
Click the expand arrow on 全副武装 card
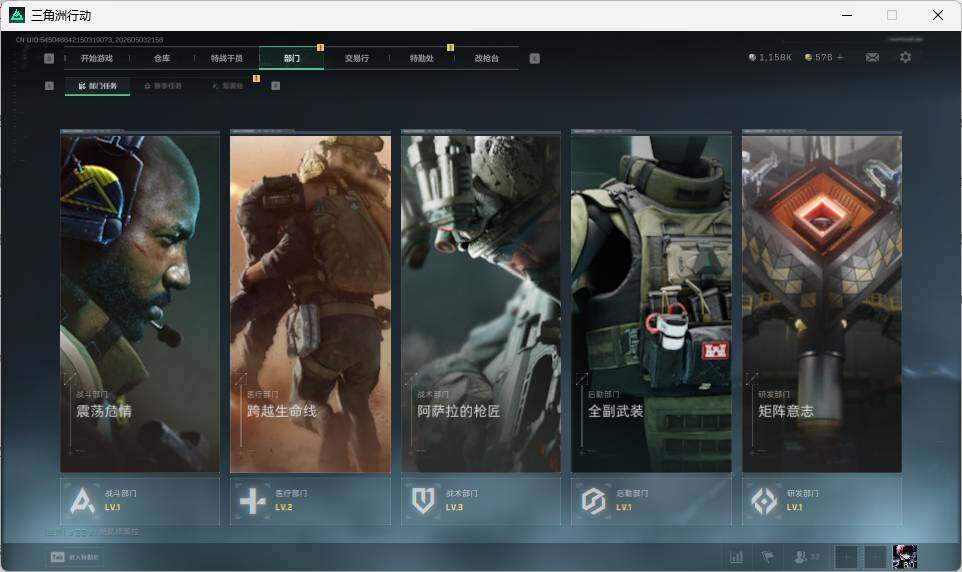pos(582,378)
